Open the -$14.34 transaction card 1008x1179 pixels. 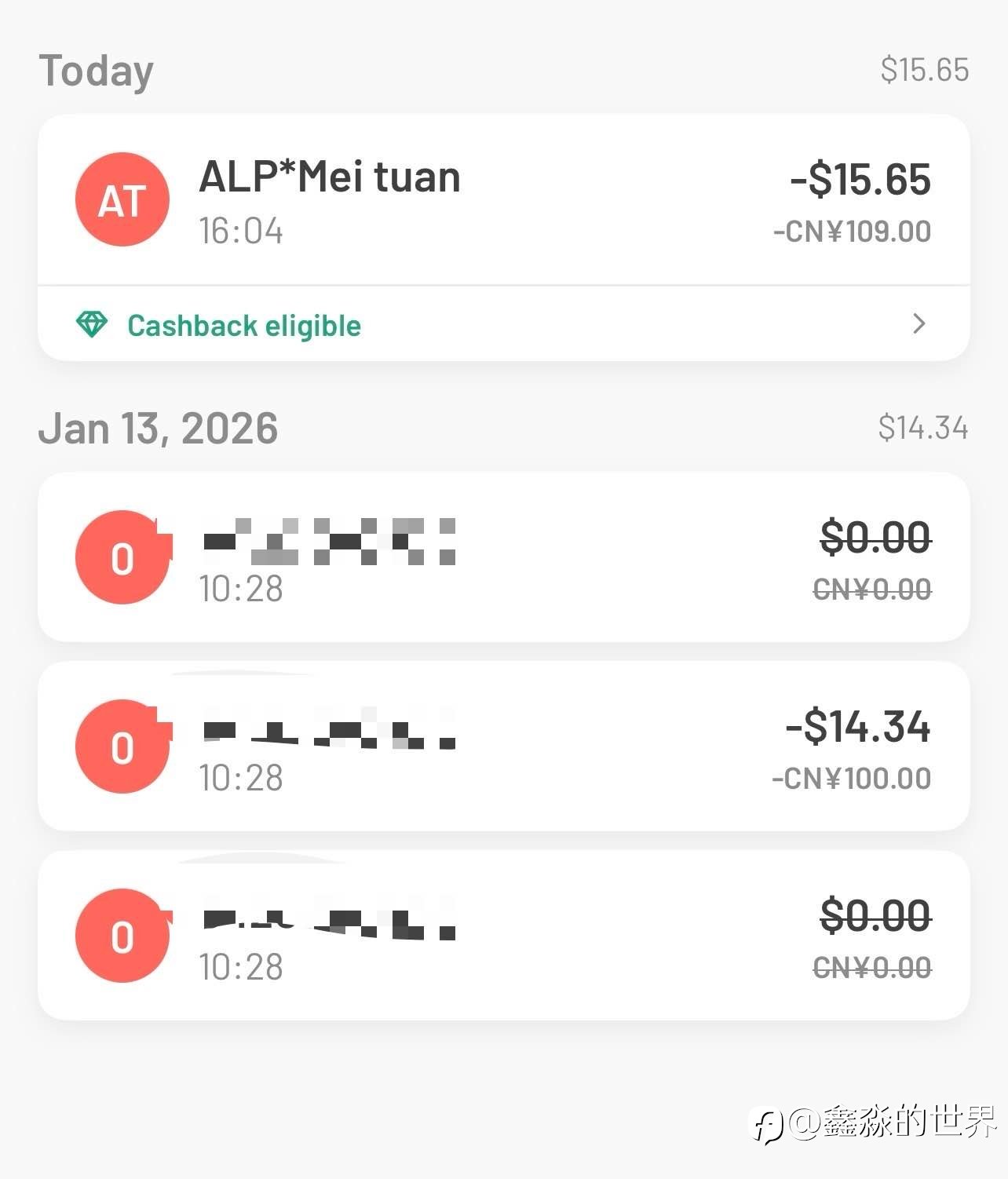point(502,746)
